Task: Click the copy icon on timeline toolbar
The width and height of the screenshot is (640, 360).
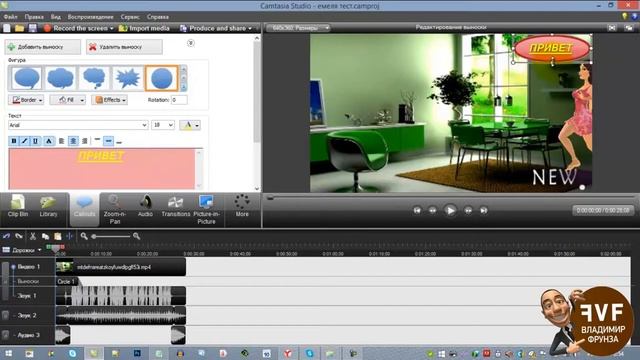Action: pyautogui.click(x=45, y=236)
